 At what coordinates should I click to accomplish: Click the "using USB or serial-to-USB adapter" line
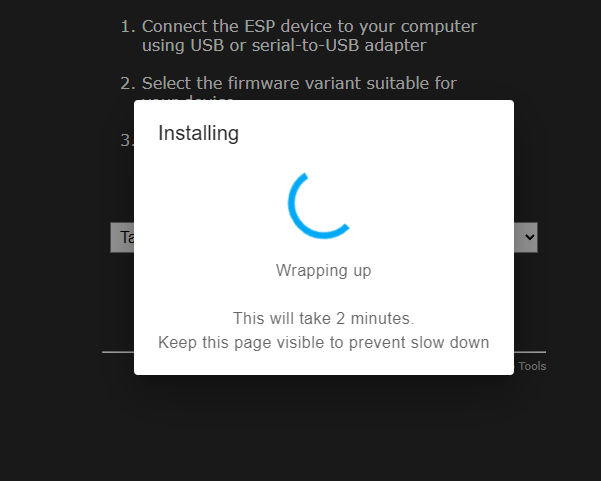284,45
